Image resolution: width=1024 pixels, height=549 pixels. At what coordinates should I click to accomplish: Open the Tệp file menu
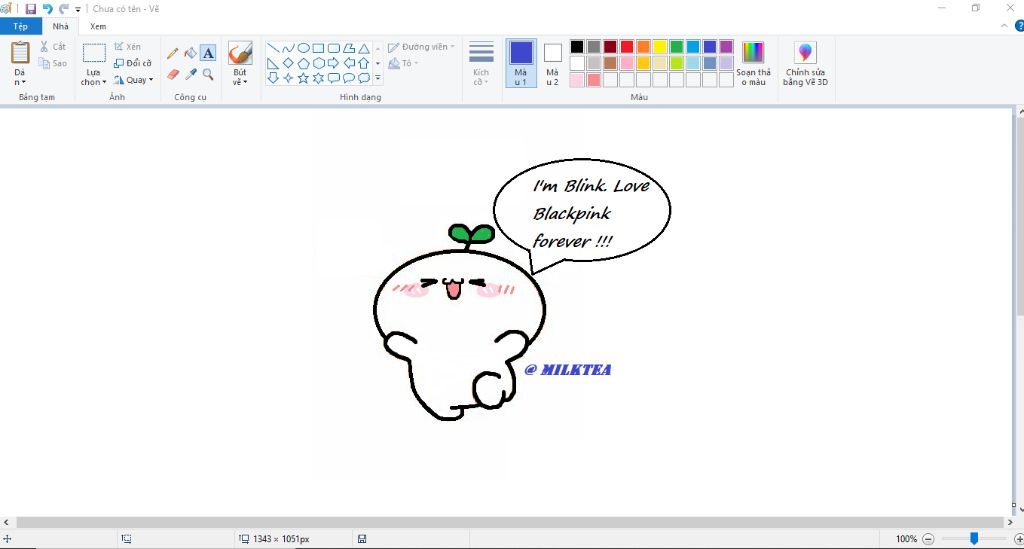[x=20, y=26]
